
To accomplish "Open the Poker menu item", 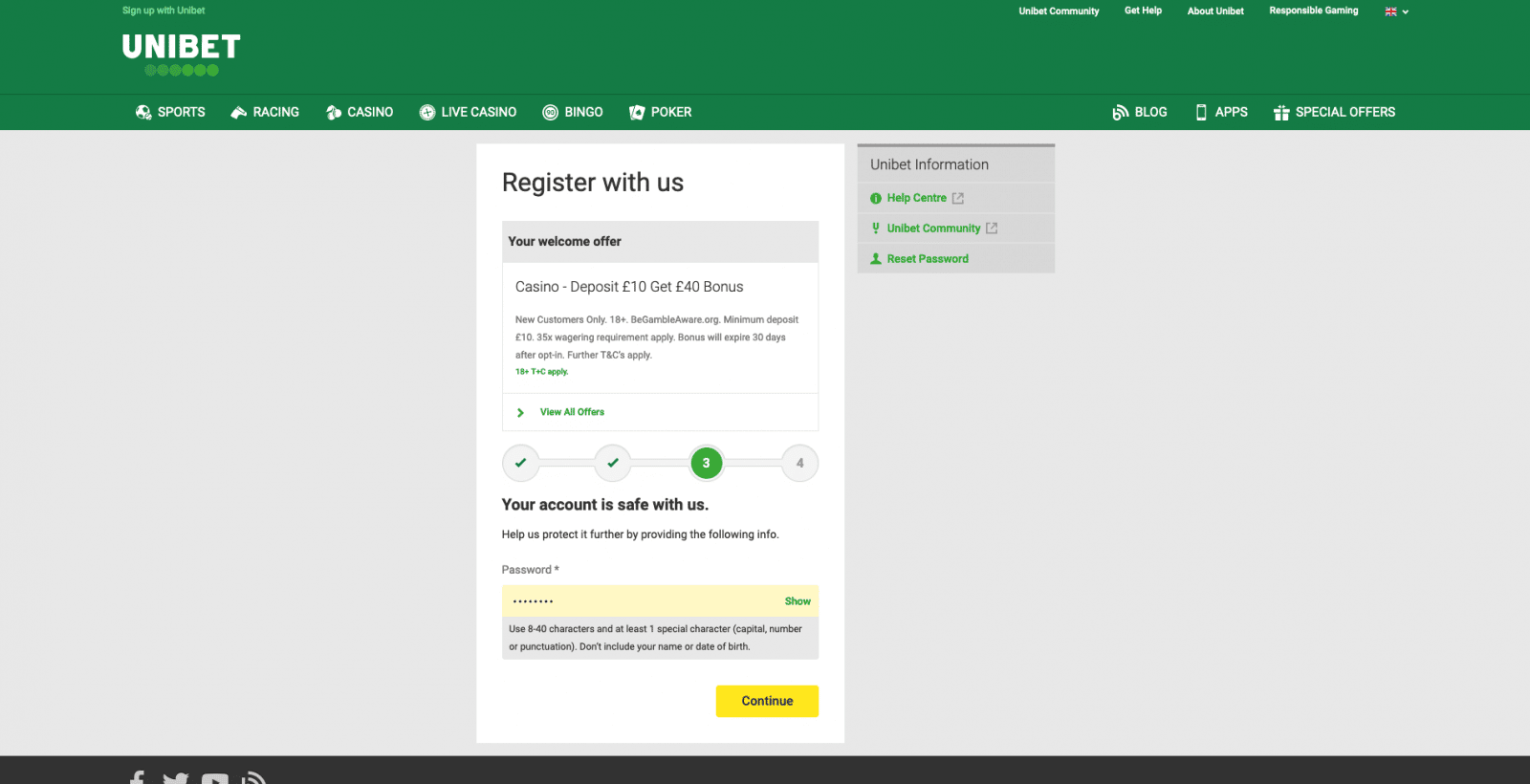I will [x=660, y=113].
